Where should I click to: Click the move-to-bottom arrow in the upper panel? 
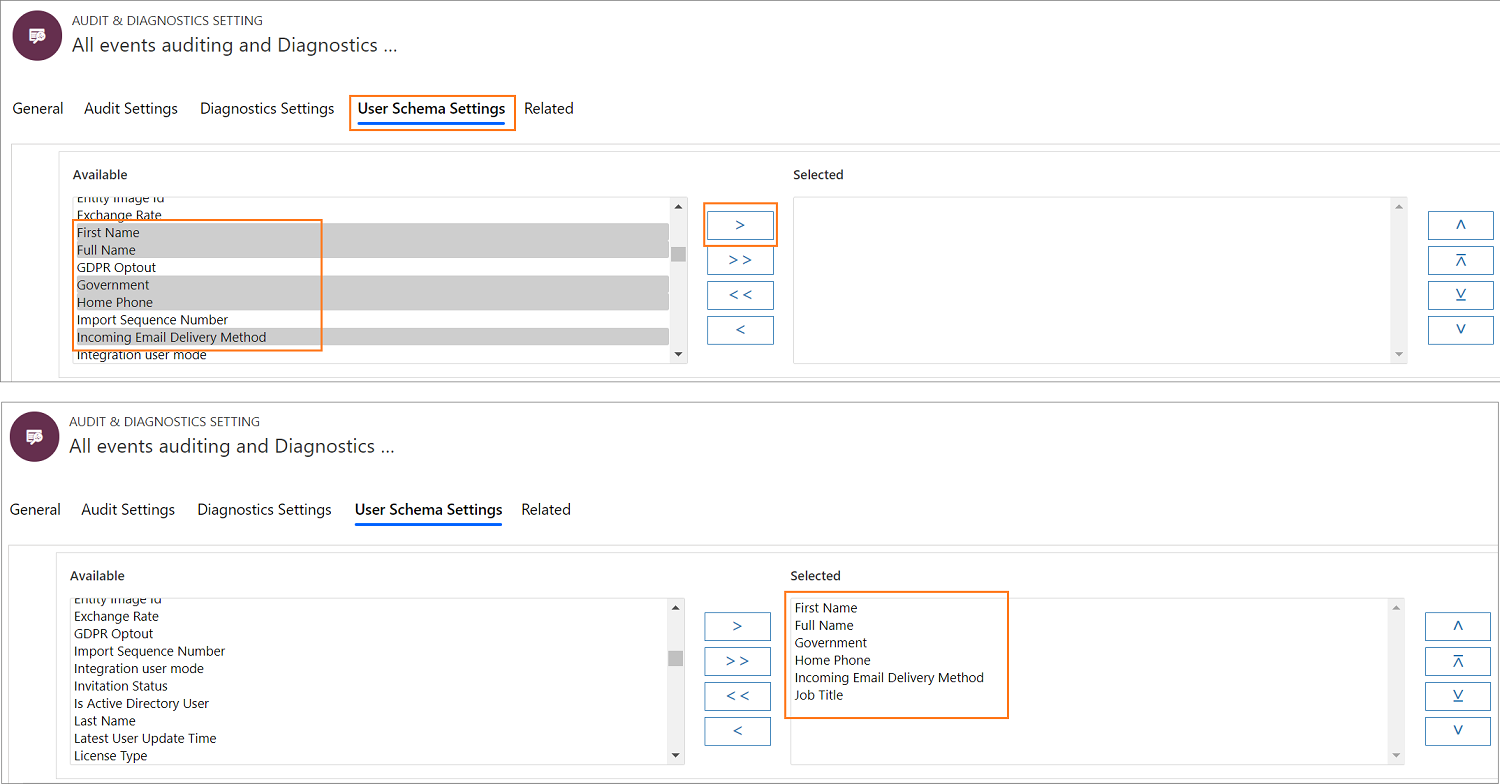(x=1460, y=295)
